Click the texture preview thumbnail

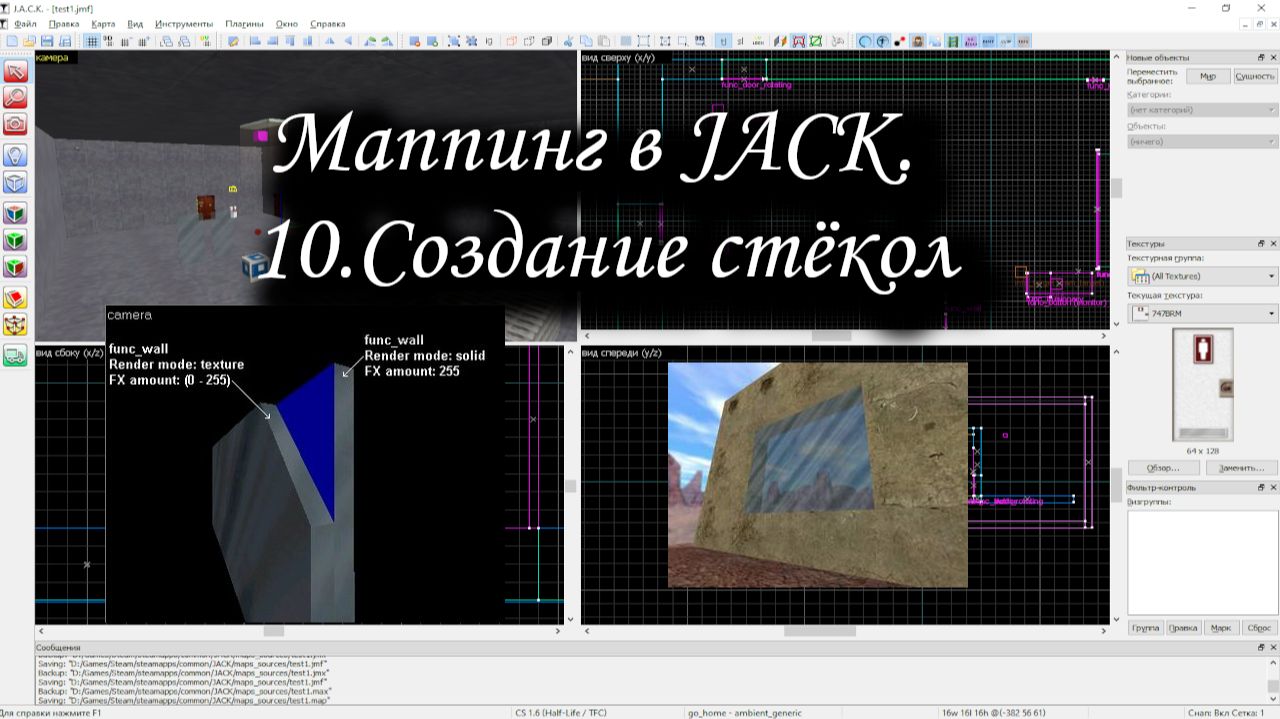click(x=1202, y=385)
